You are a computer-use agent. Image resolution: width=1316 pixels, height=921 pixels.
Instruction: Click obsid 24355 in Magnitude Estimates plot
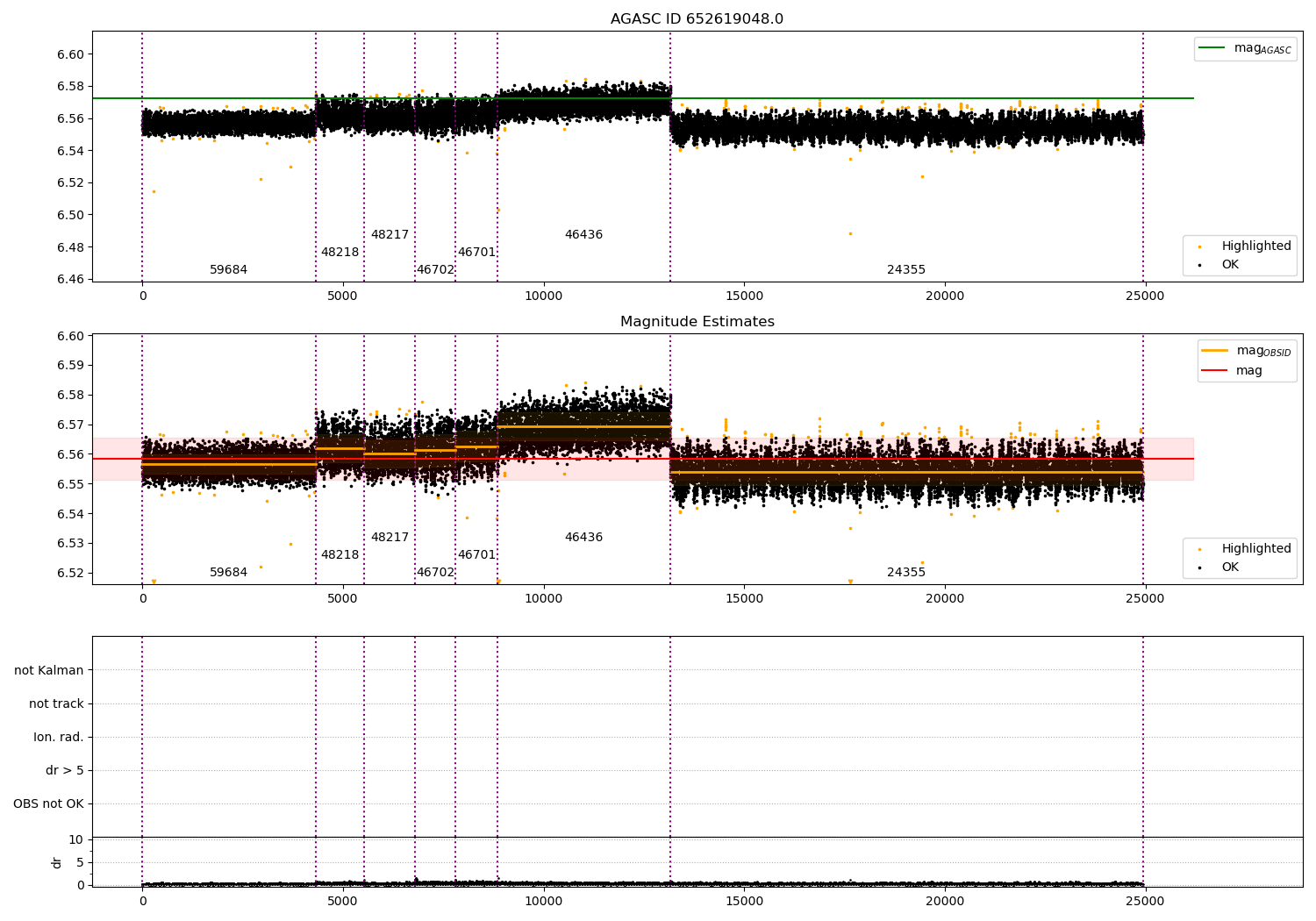coord(906,573)
